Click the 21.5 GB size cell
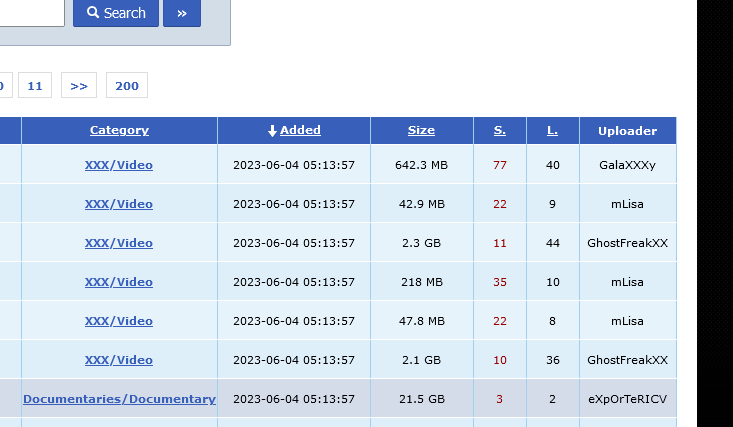 (x=421, y=399)
